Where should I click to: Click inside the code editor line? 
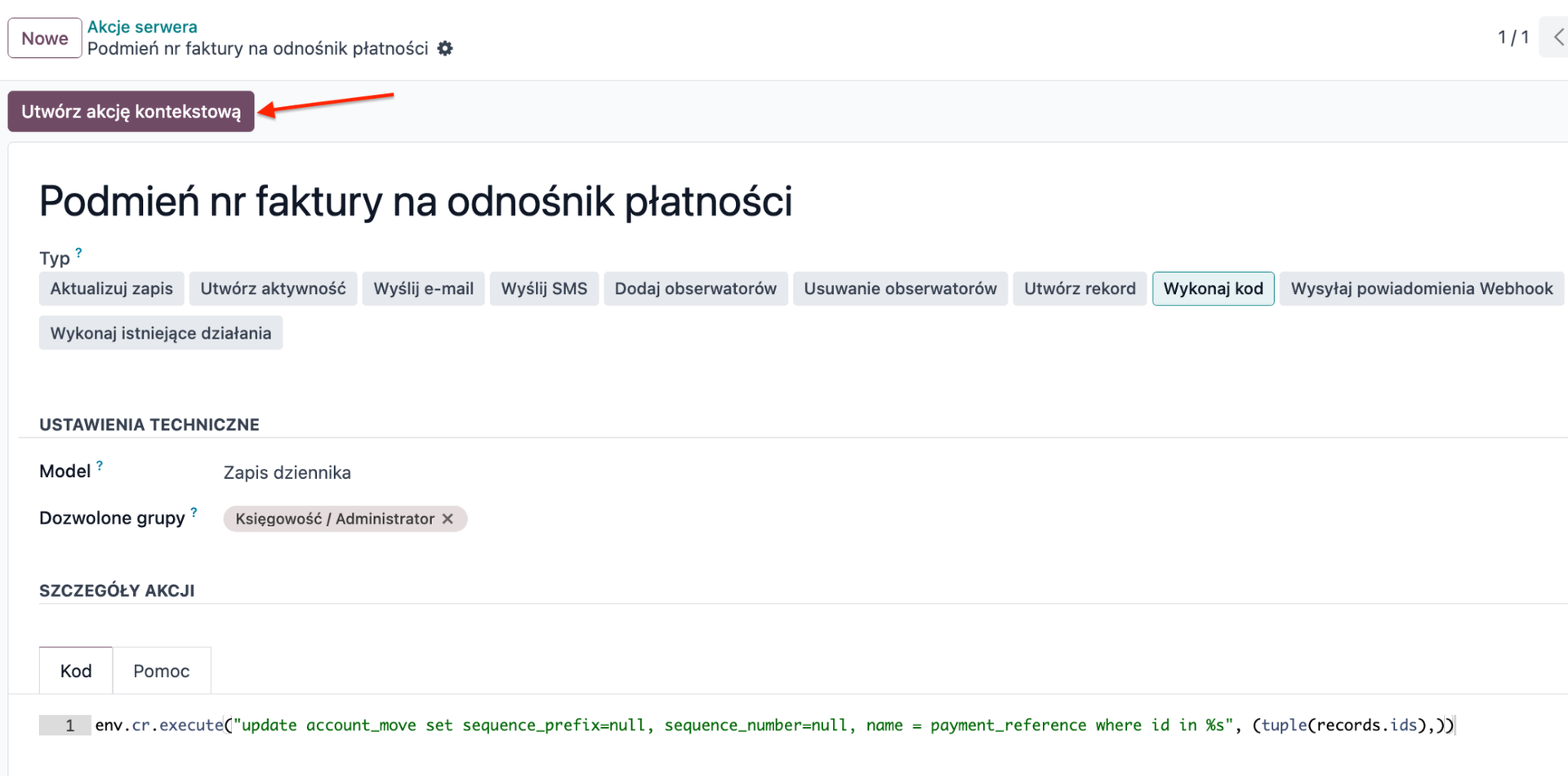coord(735,725)
